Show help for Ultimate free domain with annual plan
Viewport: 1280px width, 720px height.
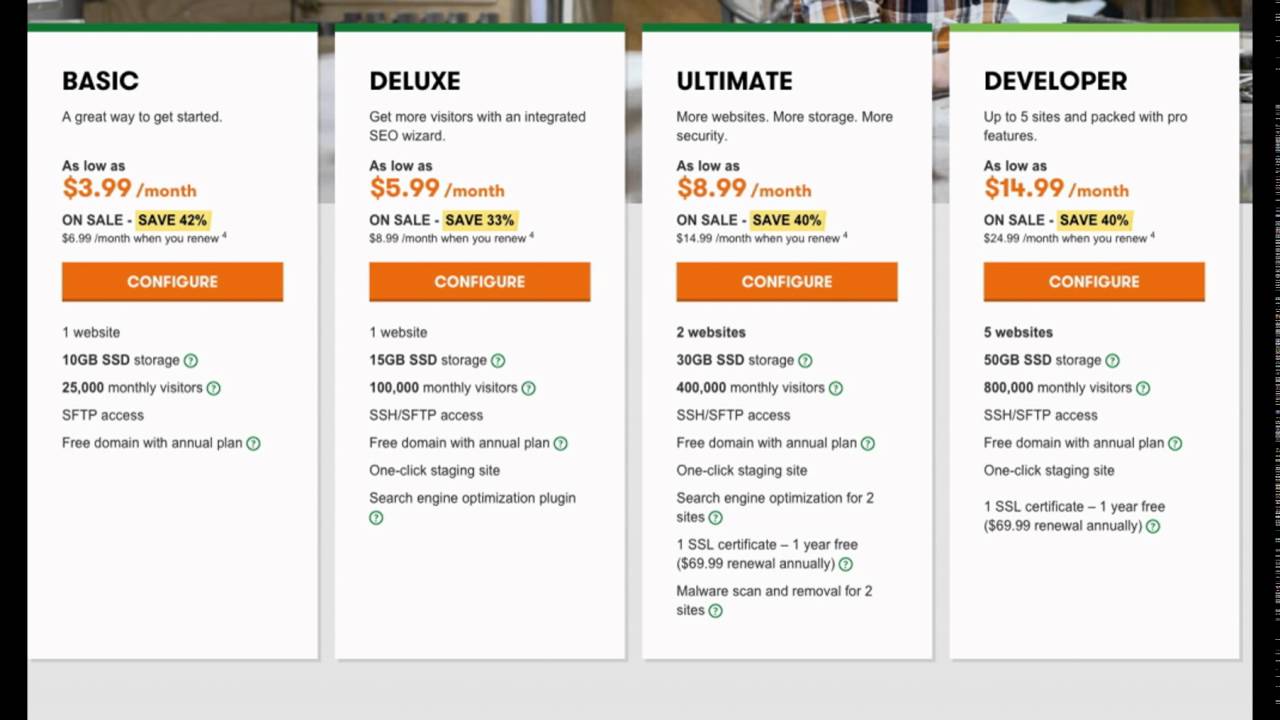click(x=867, y=443)
